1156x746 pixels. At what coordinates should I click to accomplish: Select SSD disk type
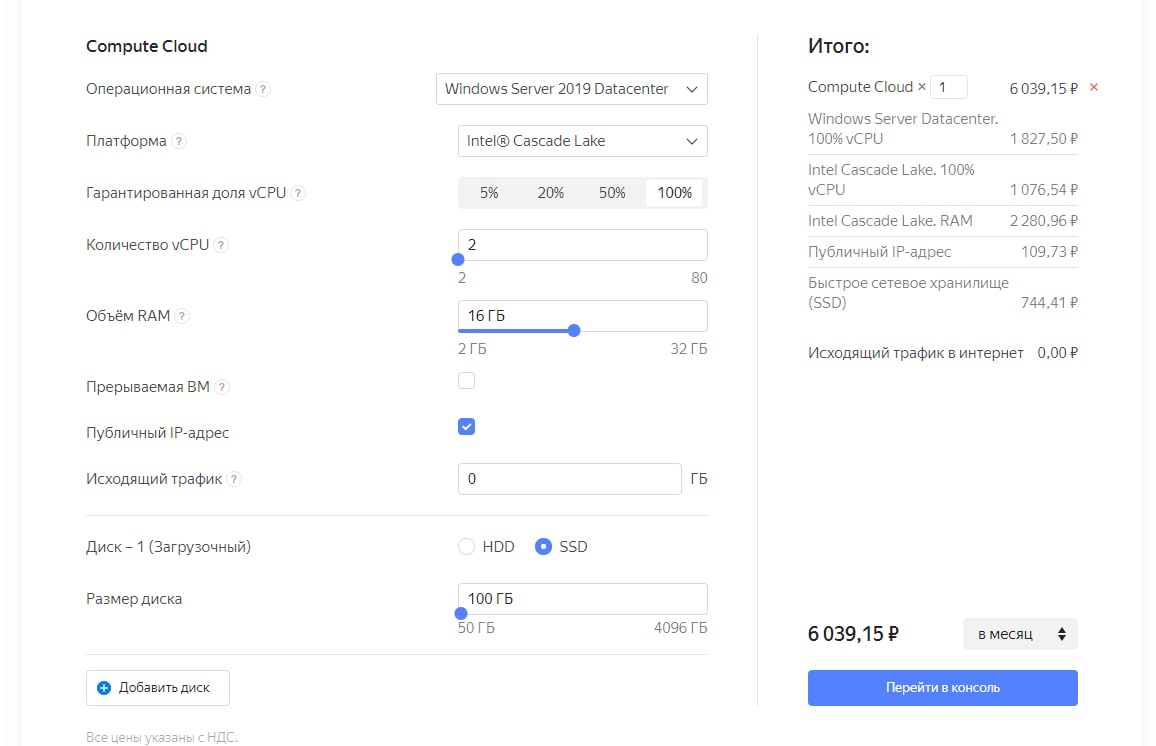click(x=543, y=547)
